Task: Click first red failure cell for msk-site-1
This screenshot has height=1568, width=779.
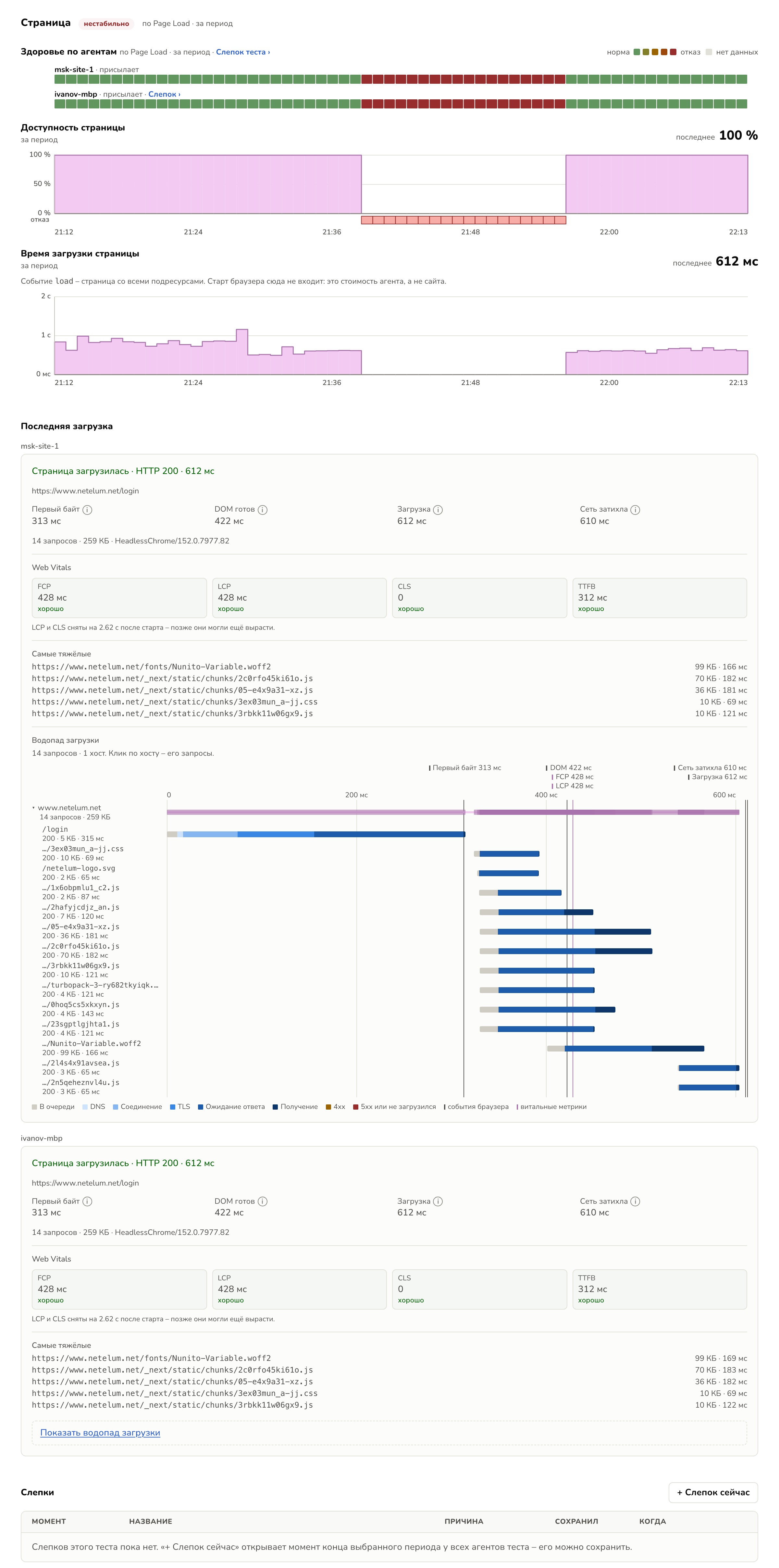Action: [366, 79]
